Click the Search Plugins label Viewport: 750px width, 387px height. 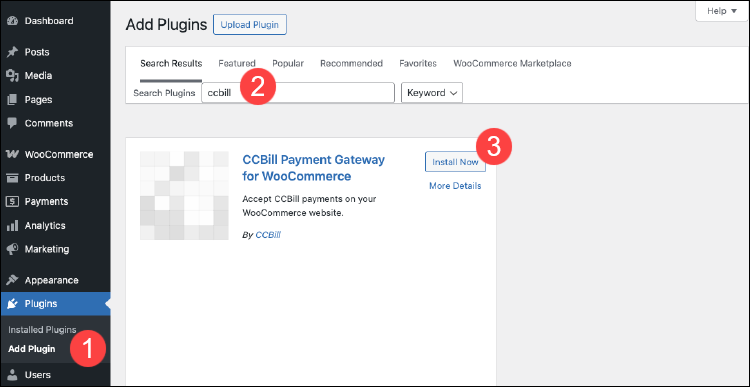pos(165,93)
